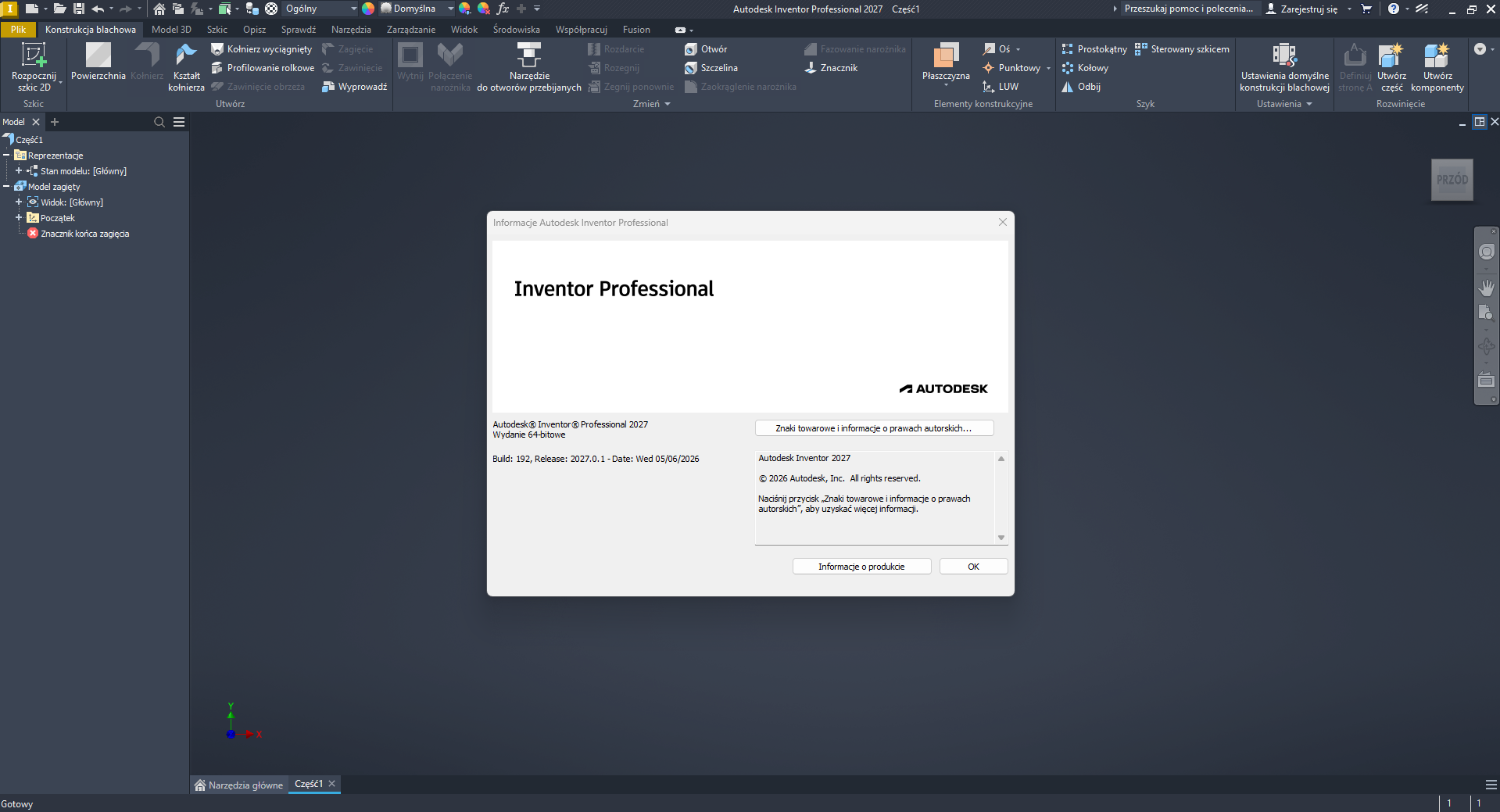Collapse the Model zagięty node
The height and width of the screenshot is (812, 1500).
[6, 186]
